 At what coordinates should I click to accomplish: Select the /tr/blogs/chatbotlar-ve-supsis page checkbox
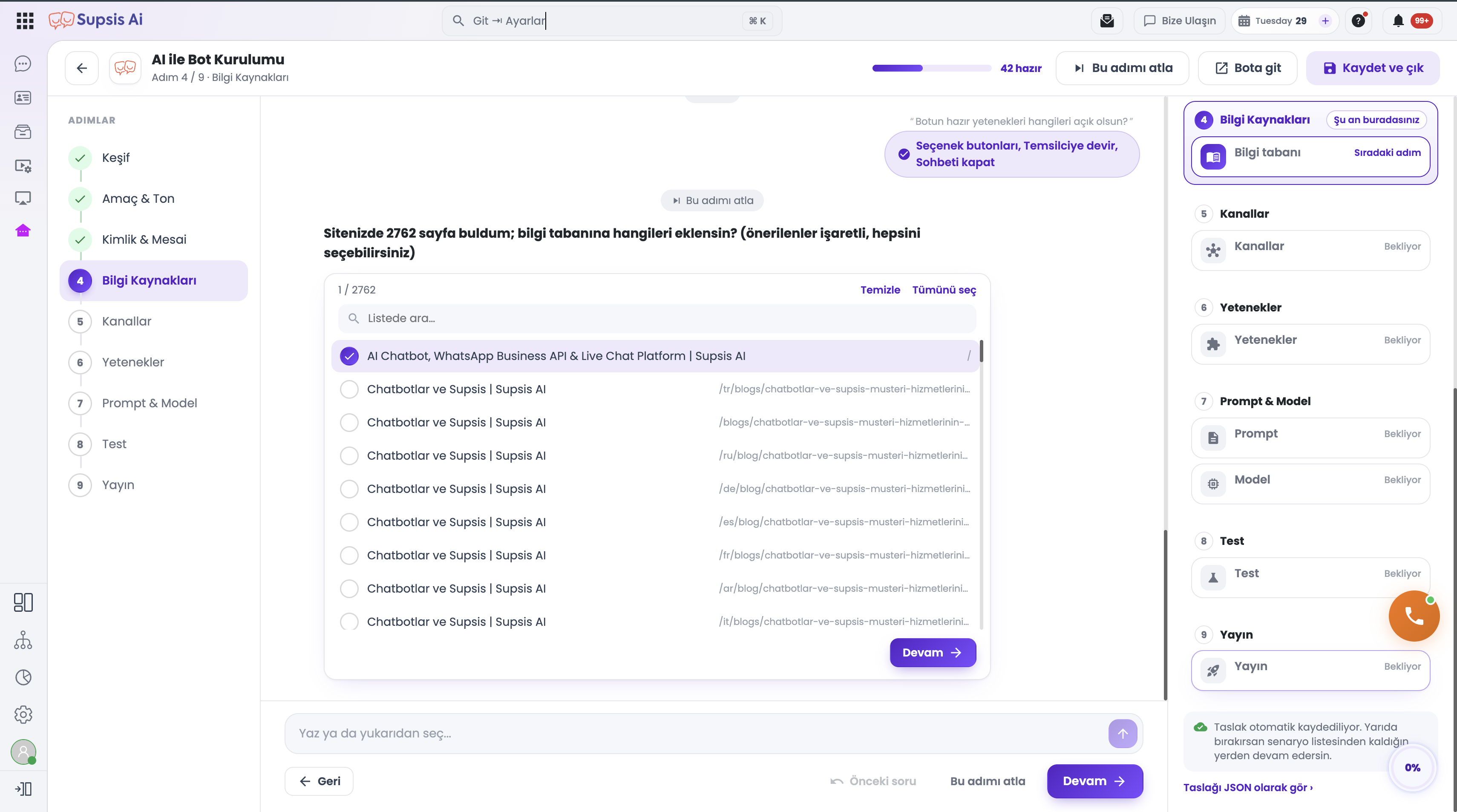tap(349, 389)
